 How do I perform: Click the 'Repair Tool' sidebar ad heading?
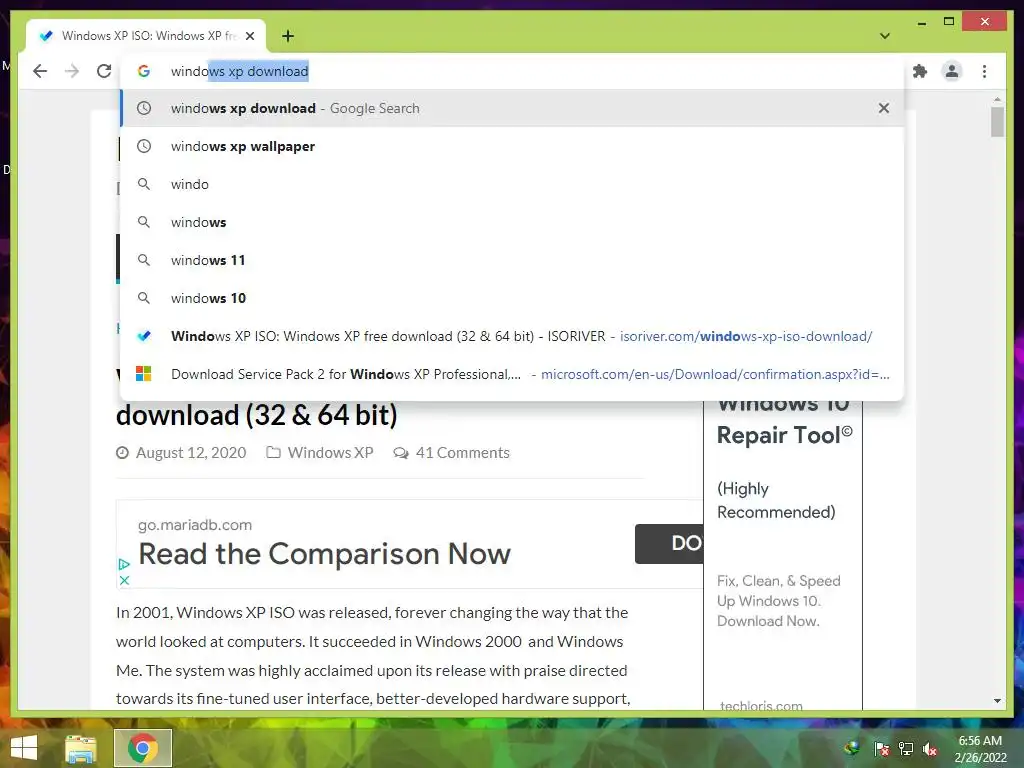click(784, 434)
